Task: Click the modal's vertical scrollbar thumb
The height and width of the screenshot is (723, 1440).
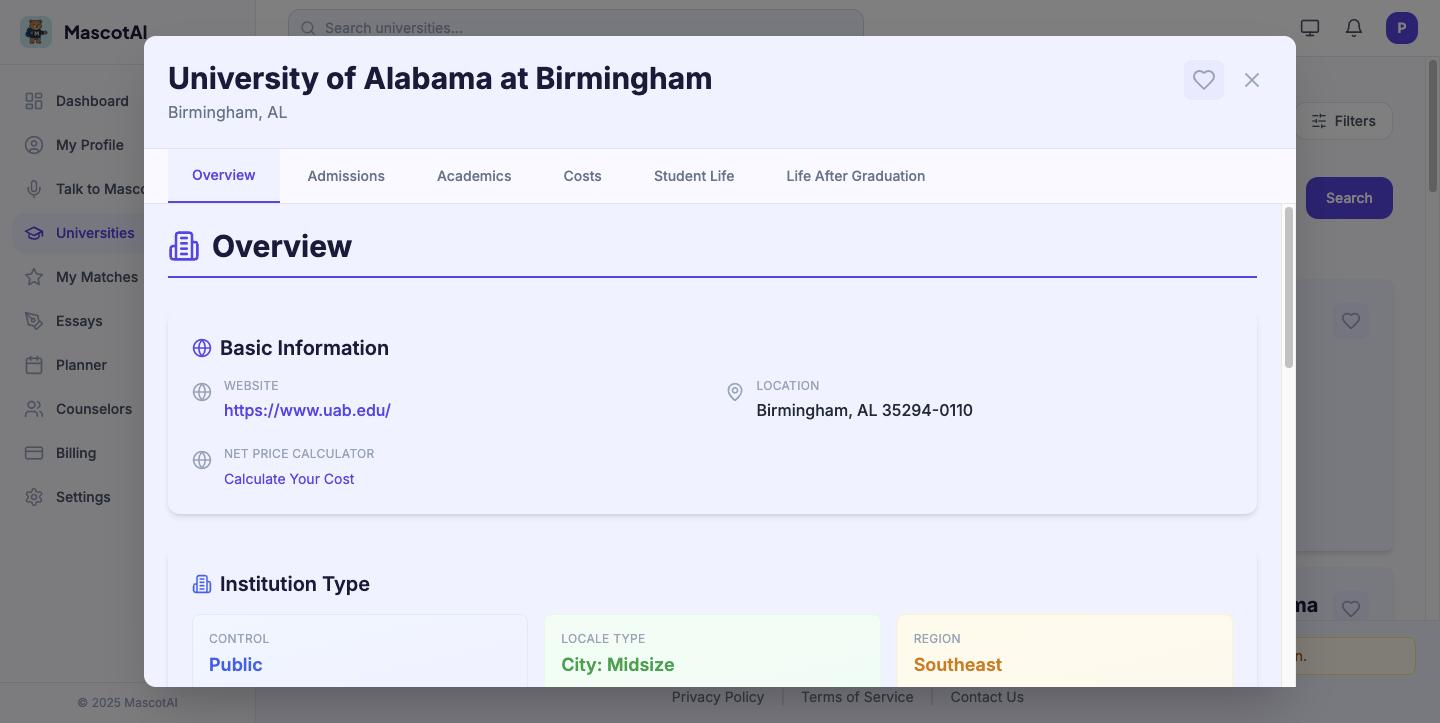Action: coord(1289,287)
